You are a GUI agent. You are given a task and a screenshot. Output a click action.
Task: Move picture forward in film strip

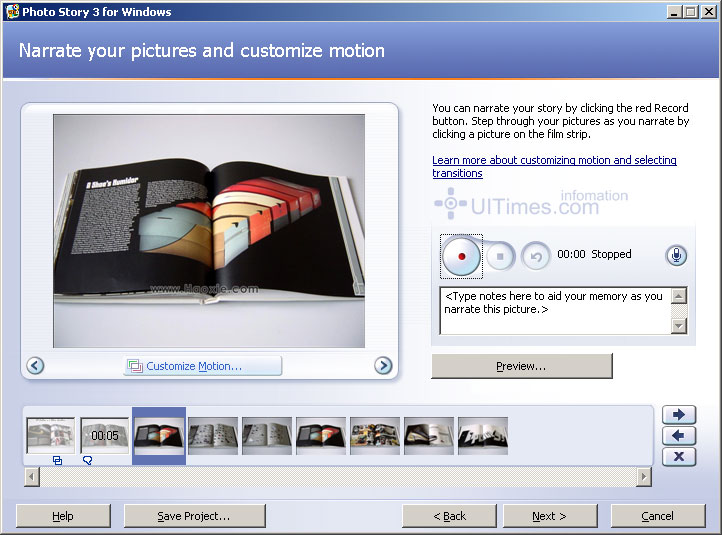[x=678, y=414]
